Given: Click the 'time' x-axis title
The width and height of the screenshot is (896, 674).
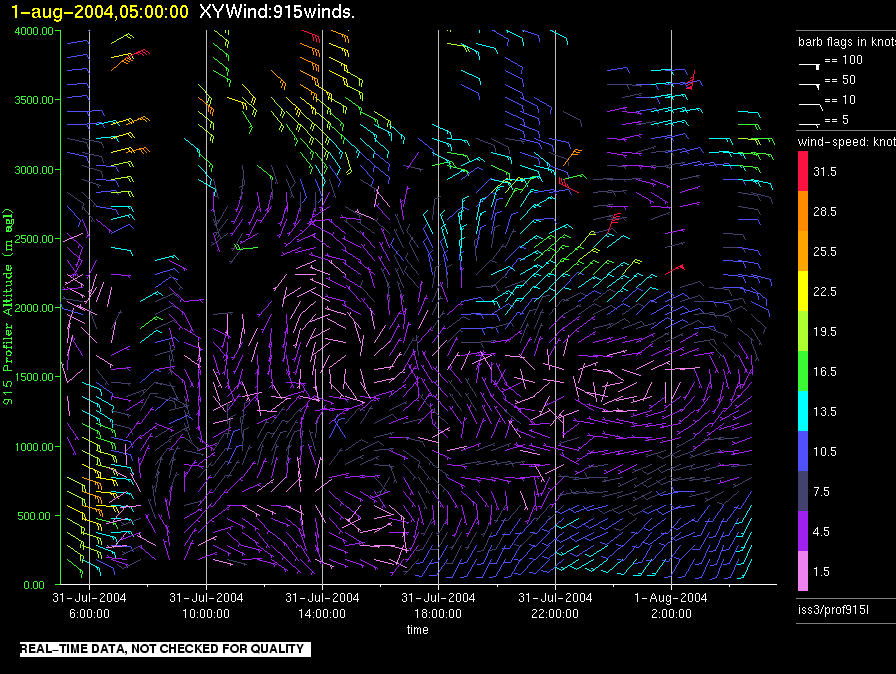Looking at the screenshot, I should click(x=418, y=629).
